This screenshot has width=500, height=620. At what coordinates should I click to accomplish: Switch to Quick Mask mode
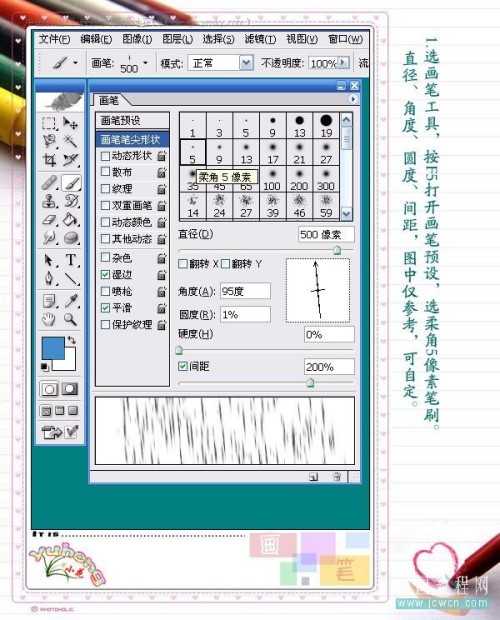click(x=70, y=389)
